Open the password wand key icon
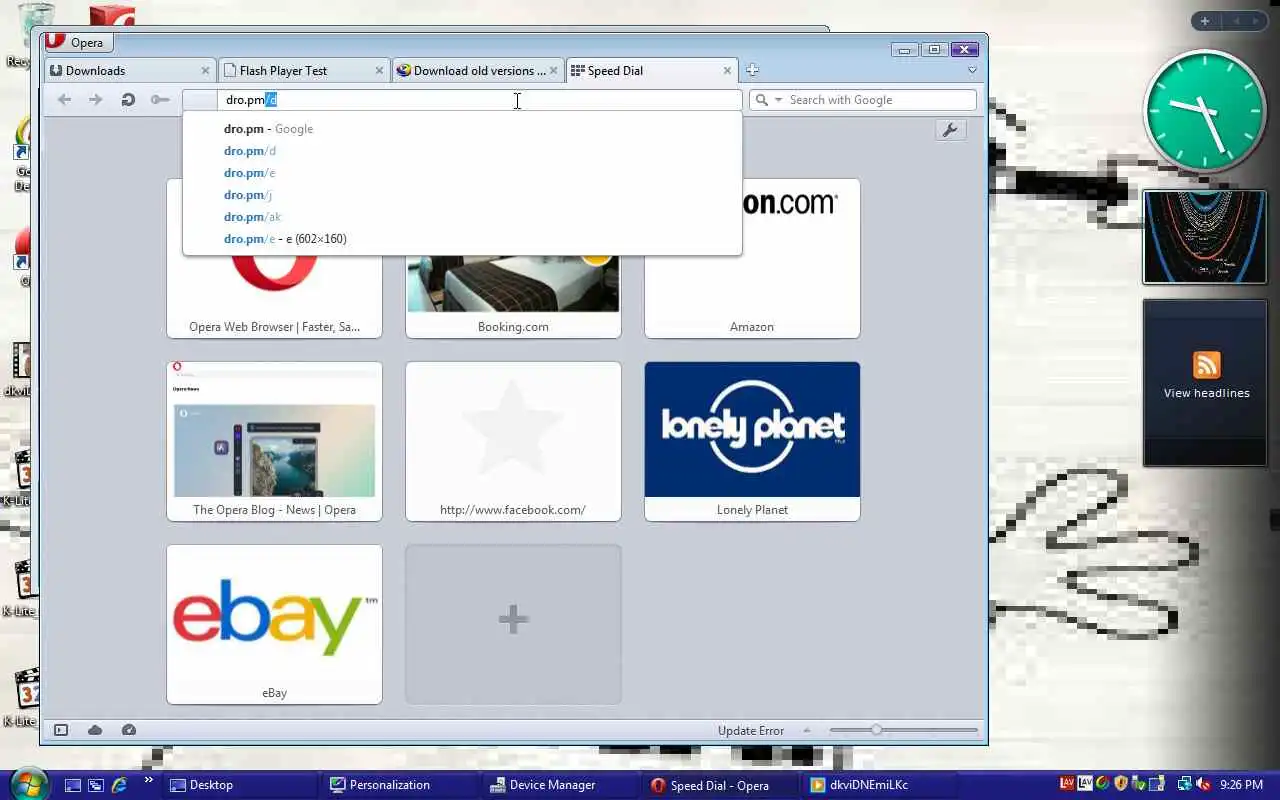Viewport: 1280px width, 800px height. [x=160, y=99]
